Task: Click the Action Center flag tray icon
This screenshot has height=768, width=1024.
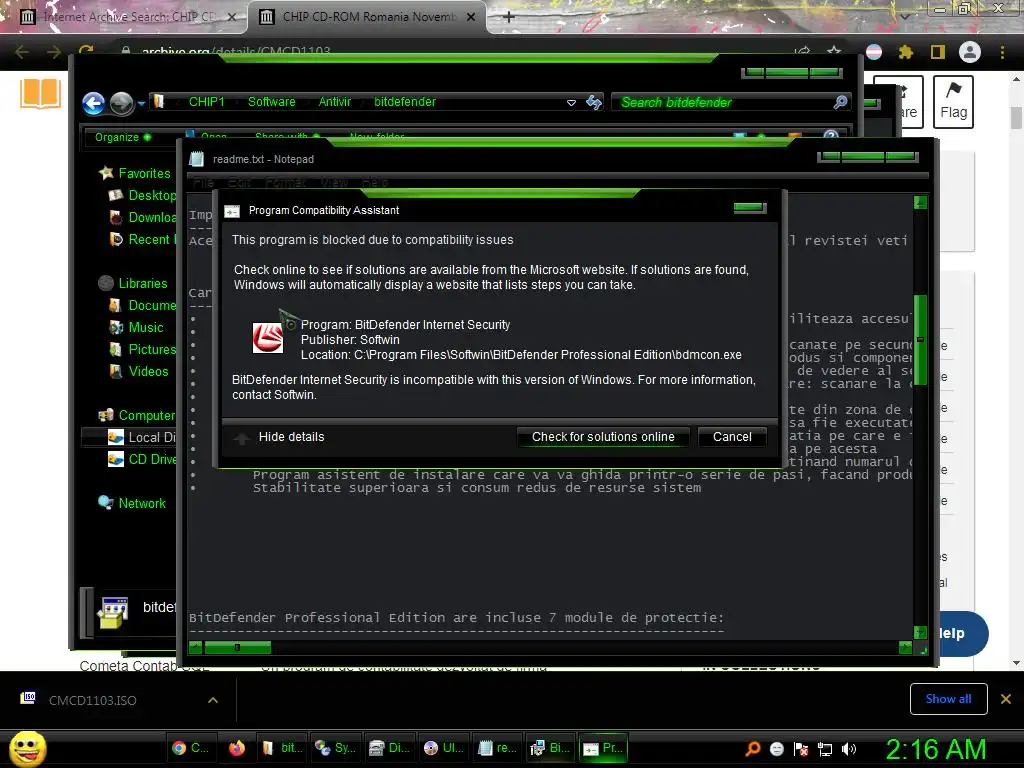Action: coord(801,749)
